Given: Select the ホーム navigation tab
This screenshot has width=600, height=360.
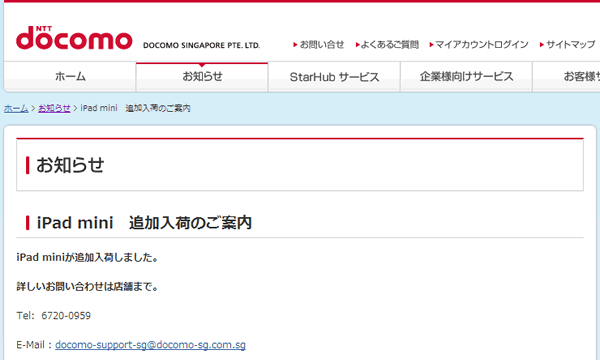Looking at the screenshot, I should click(x=70, y=77).
